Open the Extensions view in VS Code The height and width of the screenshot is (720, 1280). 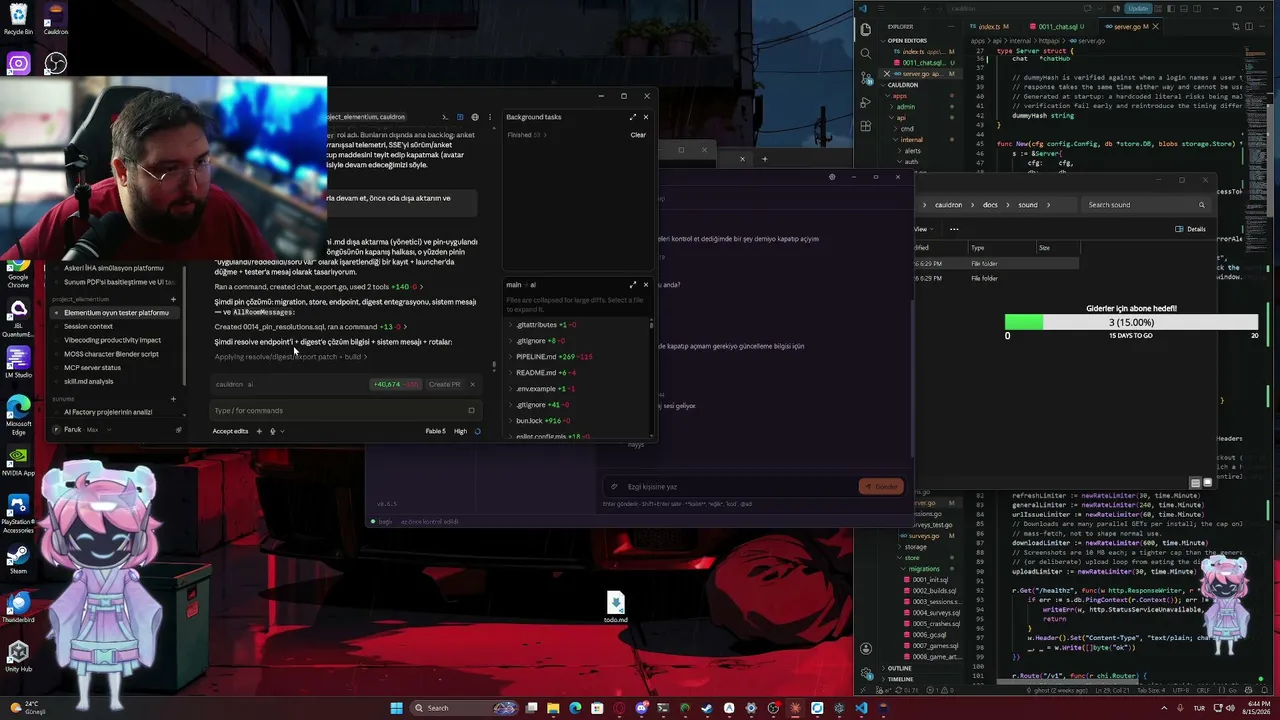[x=866, y=124]
